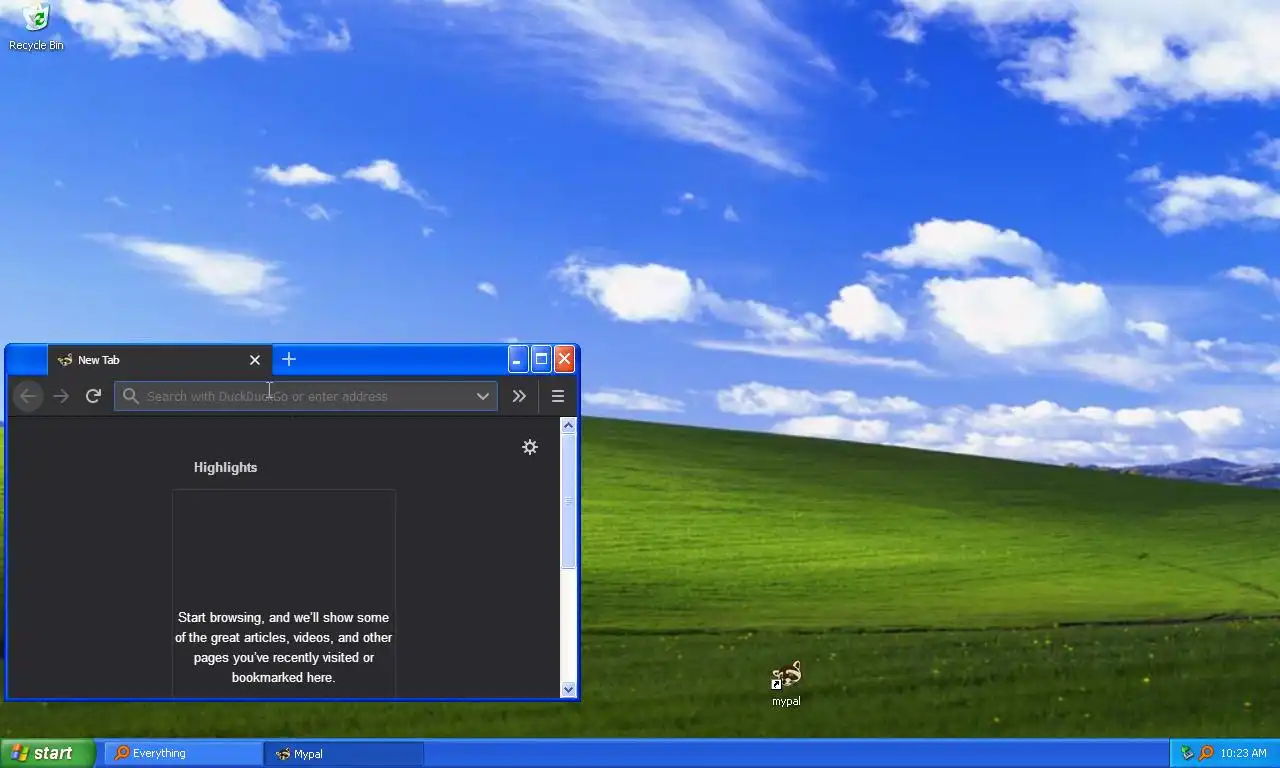Open the Recycle Bin desktop icon
The width and height of the screenshot is (1280, 768).
[x=36, y=27]
